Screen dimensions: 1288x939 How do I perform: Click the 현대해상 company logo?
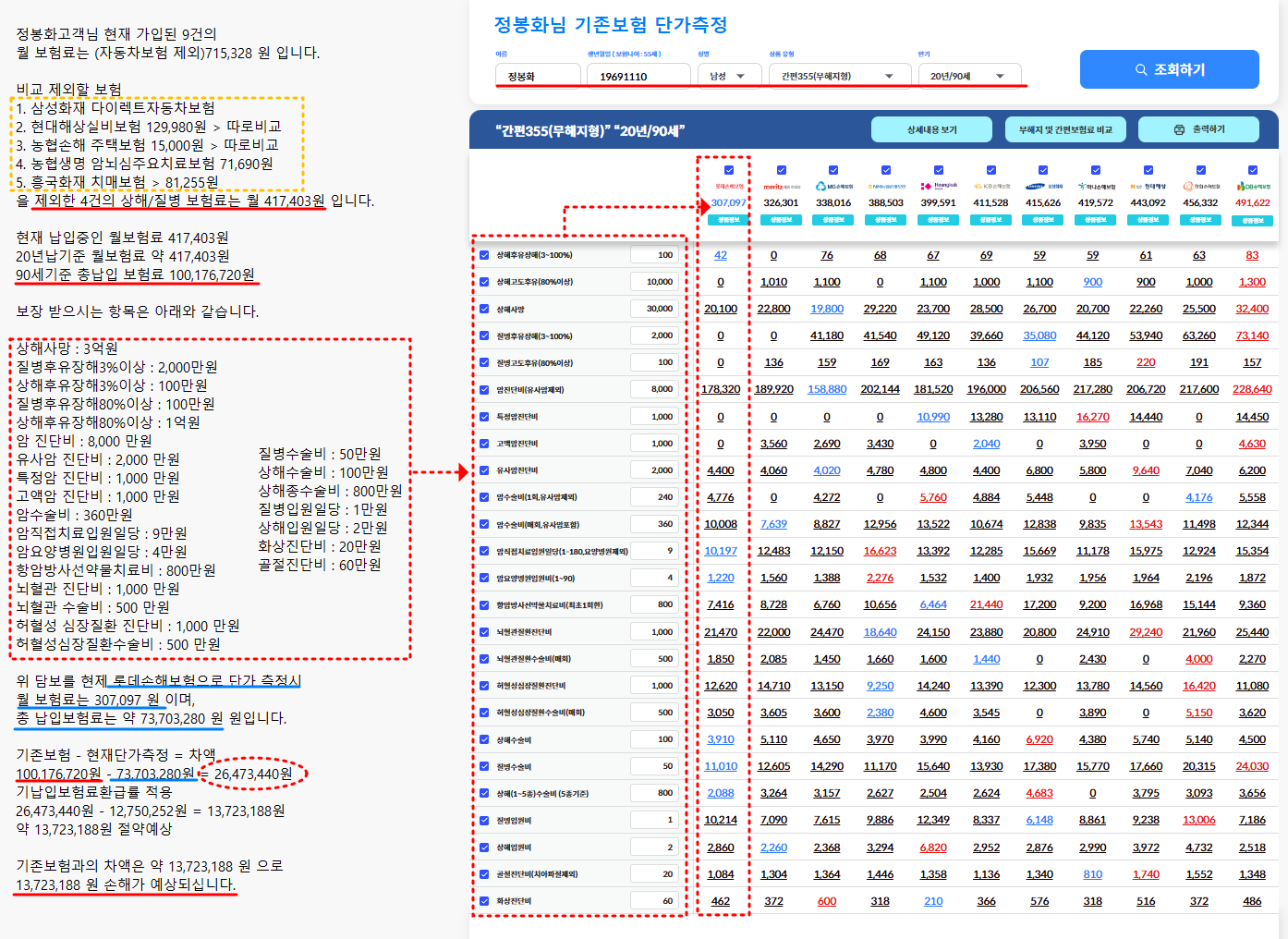tap(1148, 187)
